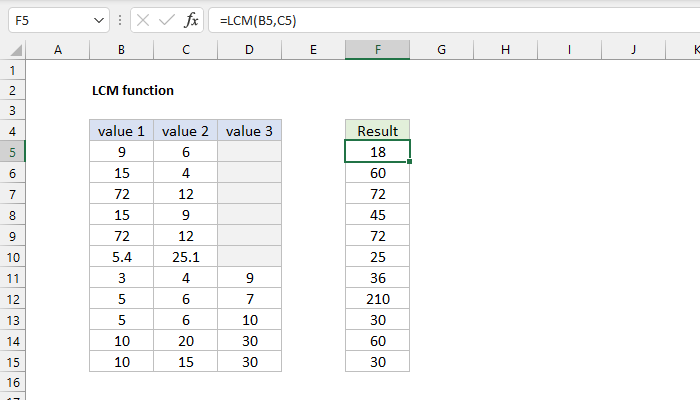
Task: Select cell F10 showing 25
Action: click(377, 257)
